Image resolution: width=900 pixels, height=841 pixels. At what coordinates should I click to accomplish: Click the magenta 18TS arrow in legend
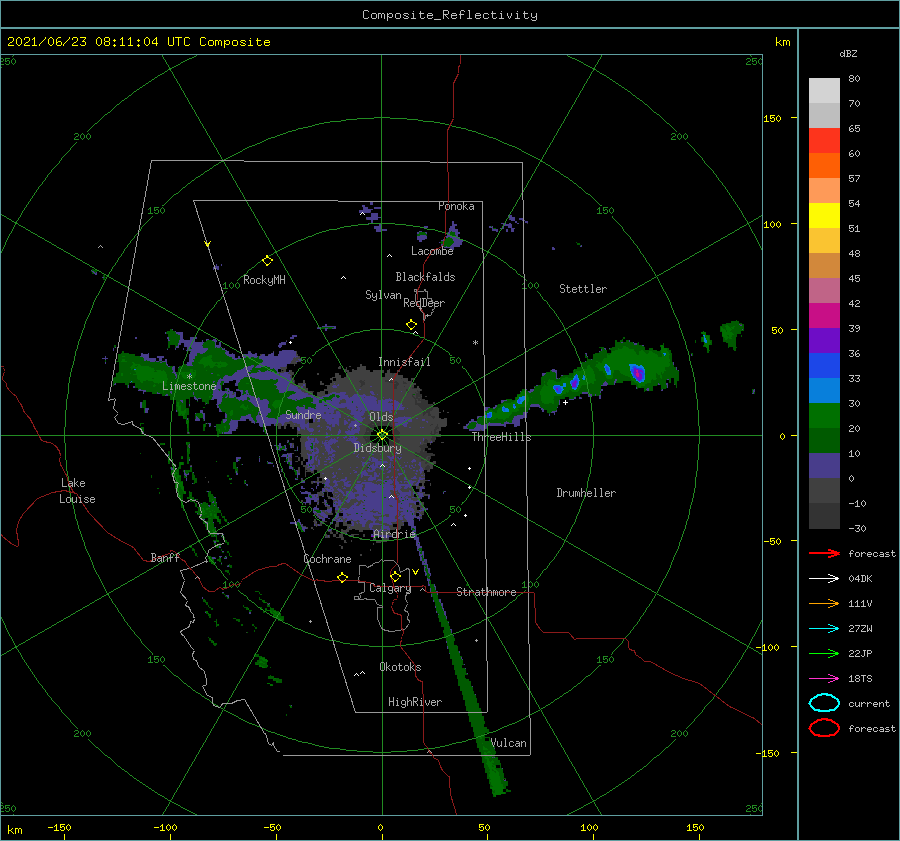point(824,679)
